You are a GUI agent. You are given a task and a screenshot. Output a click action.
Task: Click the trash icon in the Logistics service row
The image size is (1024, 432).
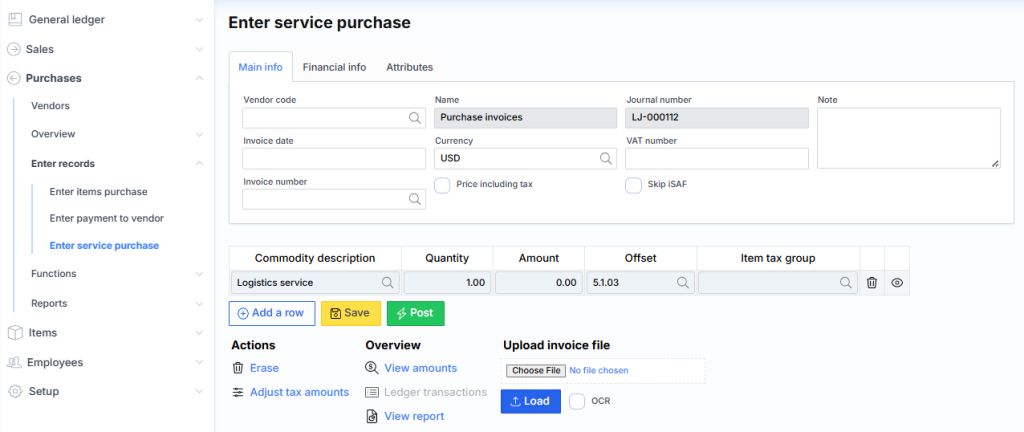(871, 283)
